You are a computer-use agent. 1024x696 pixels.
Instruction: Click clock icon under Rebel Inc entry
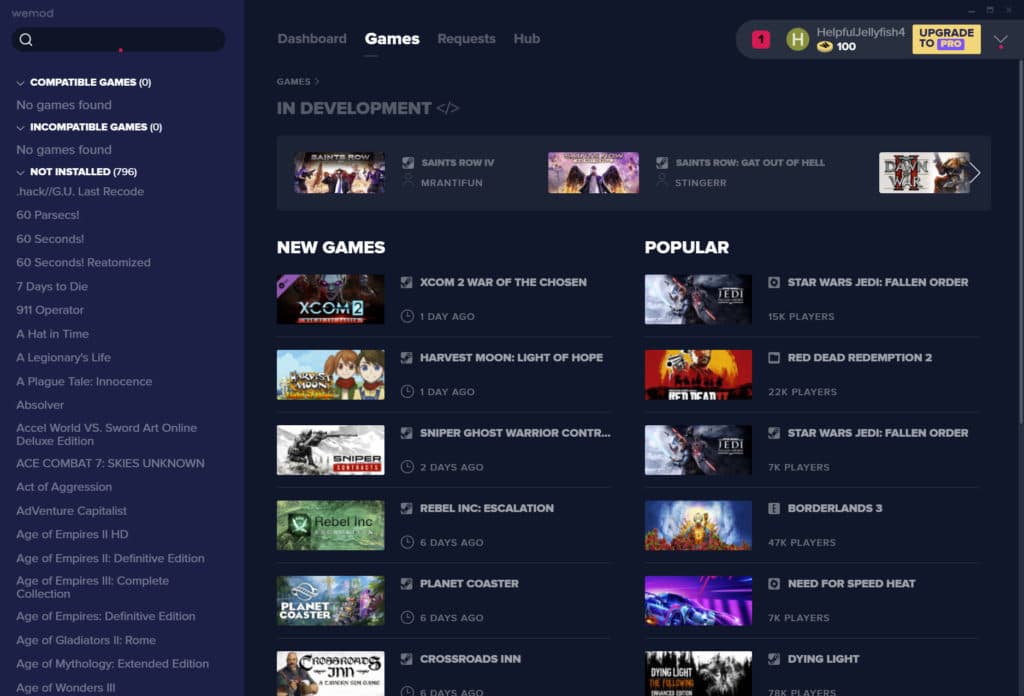click(407, 542)
